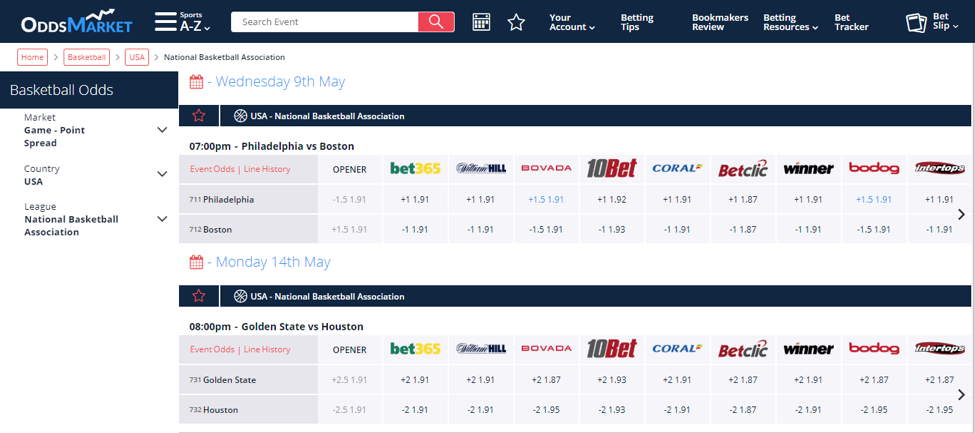Open the Bet Slip dropdown label

[946, 21]
